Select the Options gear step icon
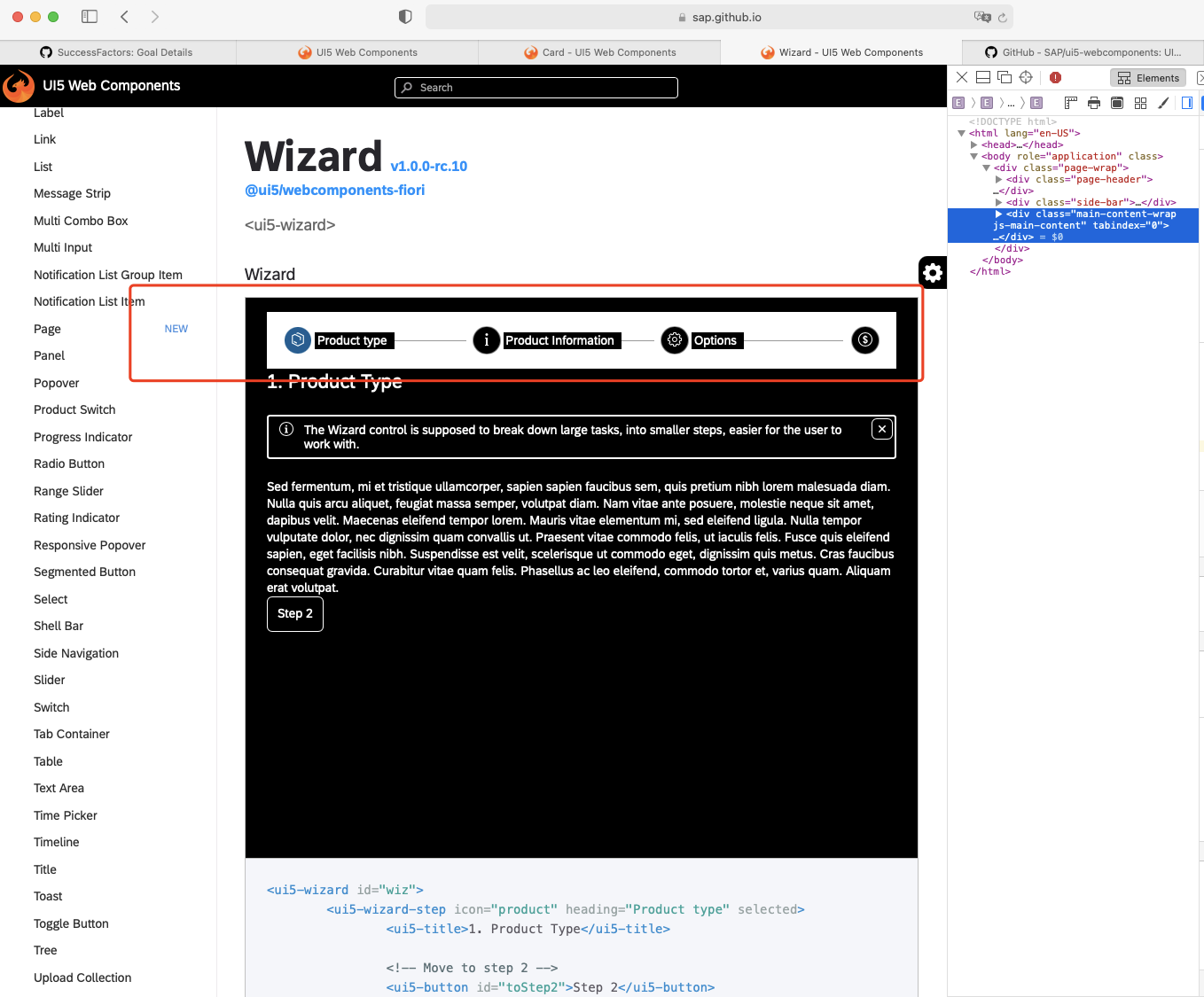The width and height of the screenshot is (1204, 997). 675,340
